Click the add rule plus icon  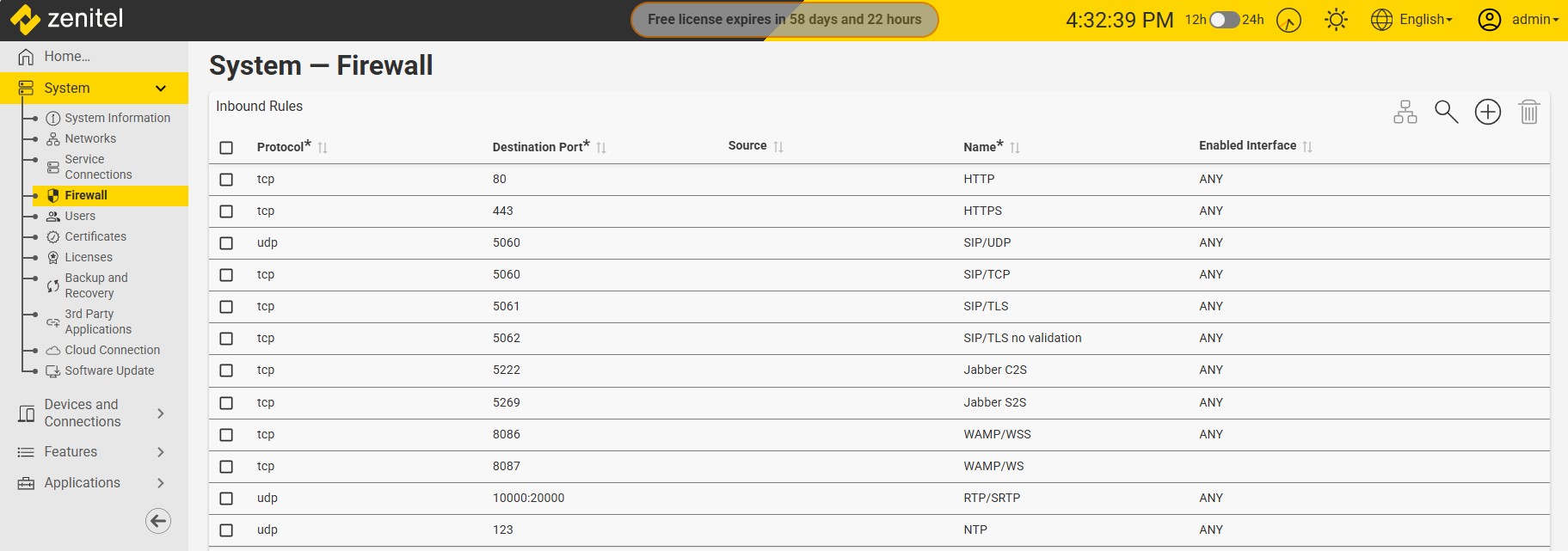point(1487,112)
